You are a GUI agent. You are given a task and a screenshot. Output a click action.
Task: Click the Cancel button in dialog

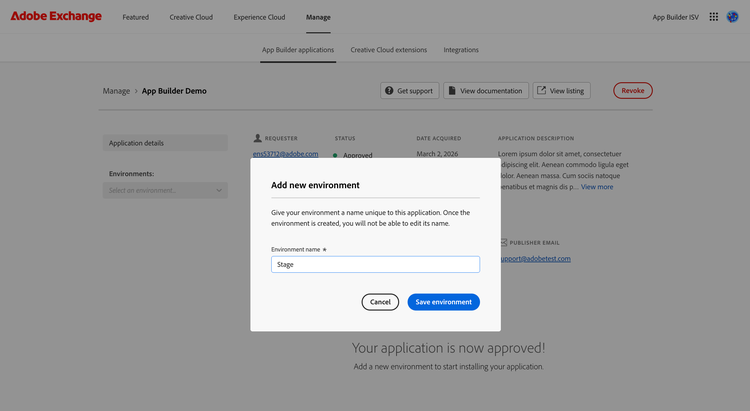380,302
